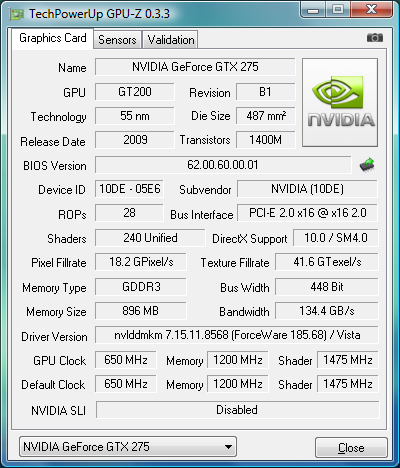Click the Revision field B1
This screenshot has width=400, height=468.
click(266, 92)
